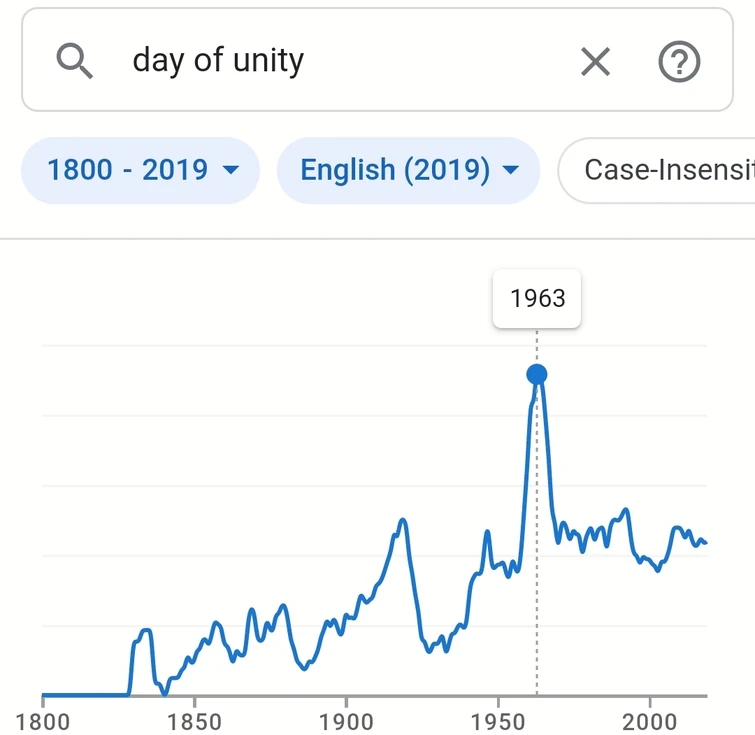Click the highlighted 1963 data point dot

click(x=537, y=374)
